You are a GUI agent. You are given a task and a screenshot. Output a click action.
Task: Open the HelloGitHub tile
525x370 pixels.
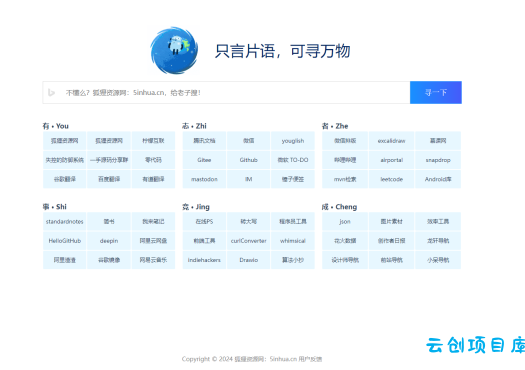click(x=65, y=241)
